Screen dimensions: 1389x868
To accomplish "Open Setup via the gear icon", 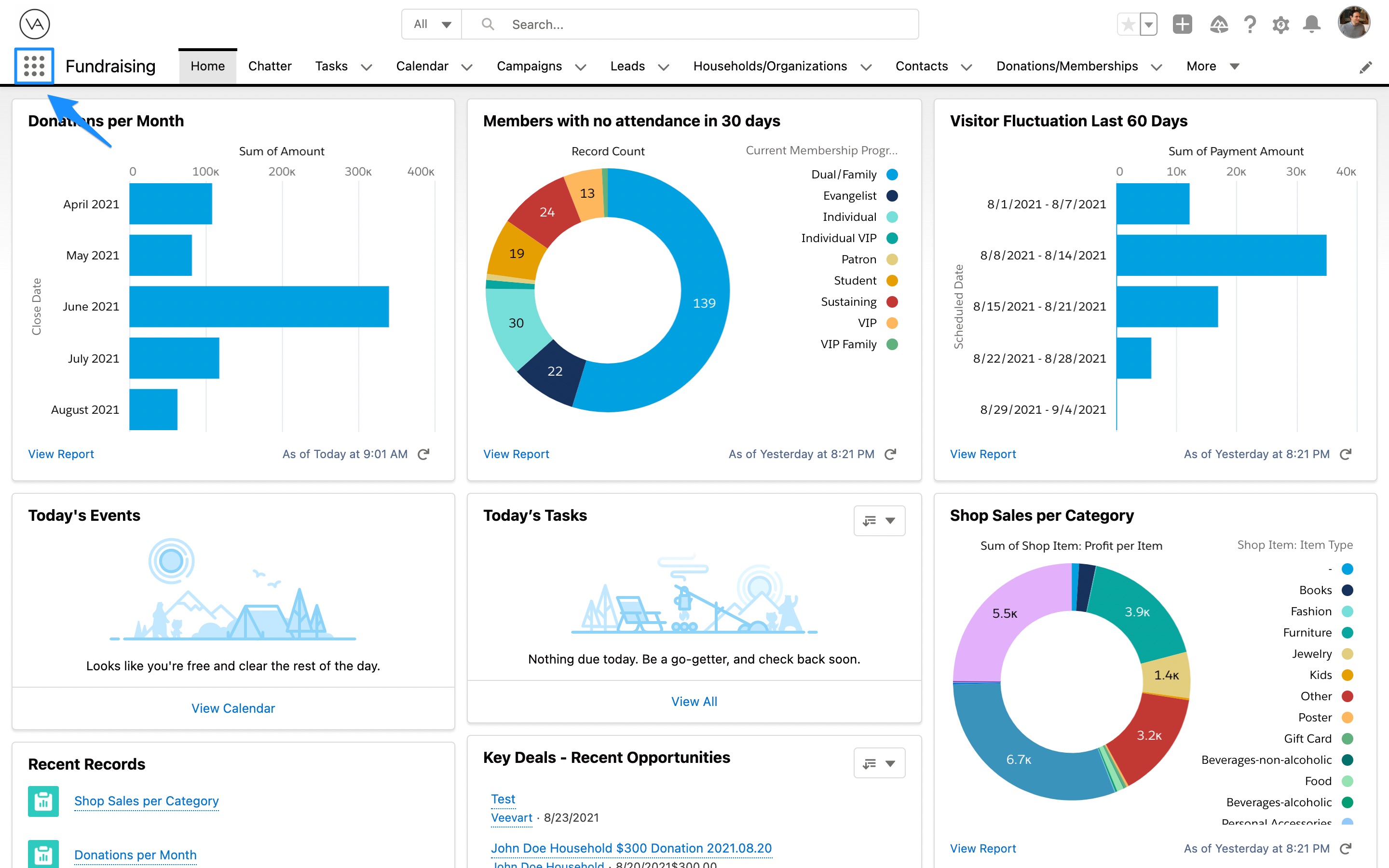I will tap(1280, 24).
